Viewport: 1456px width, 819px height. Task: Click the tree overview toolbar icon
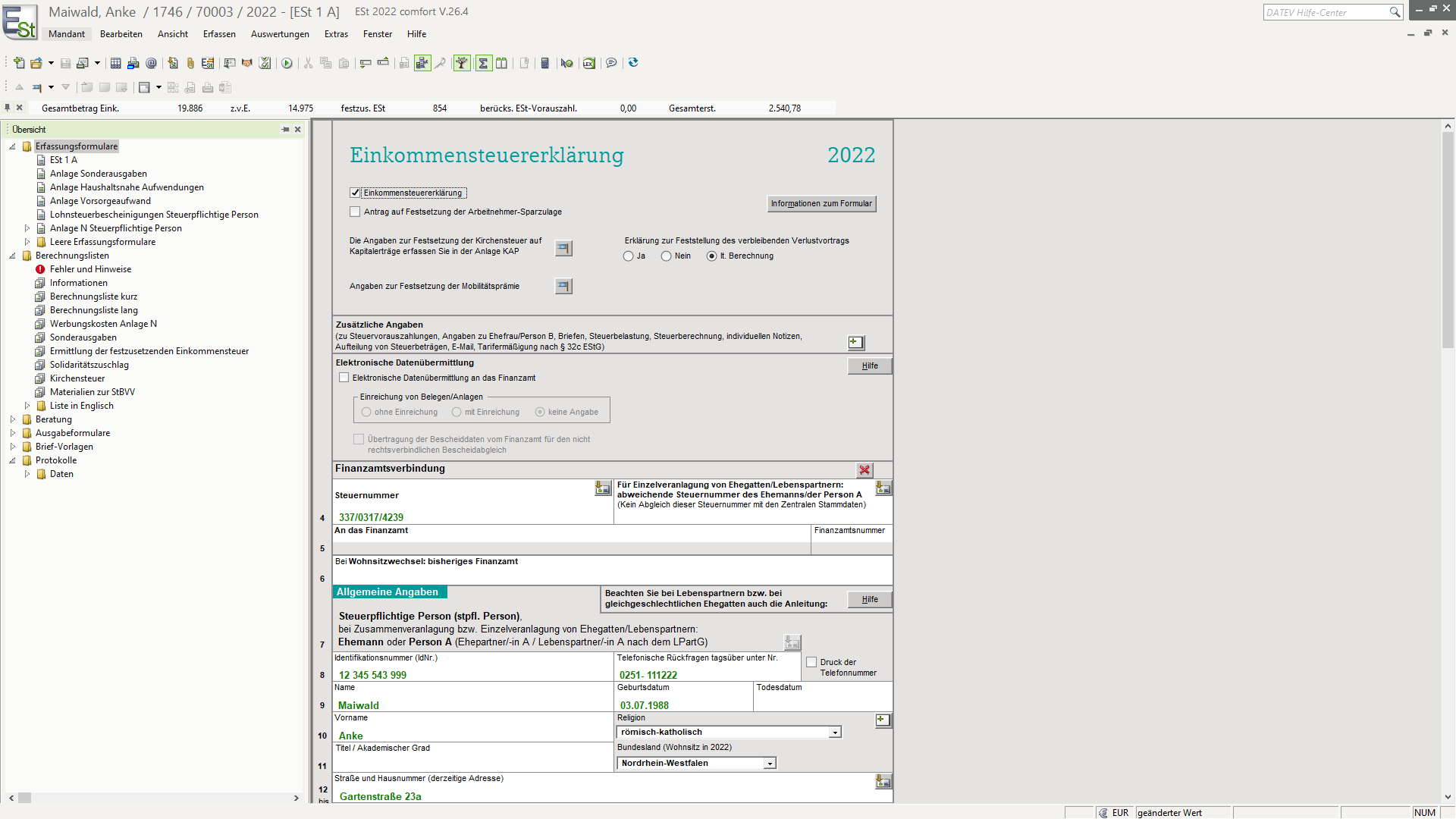point(462,63)
